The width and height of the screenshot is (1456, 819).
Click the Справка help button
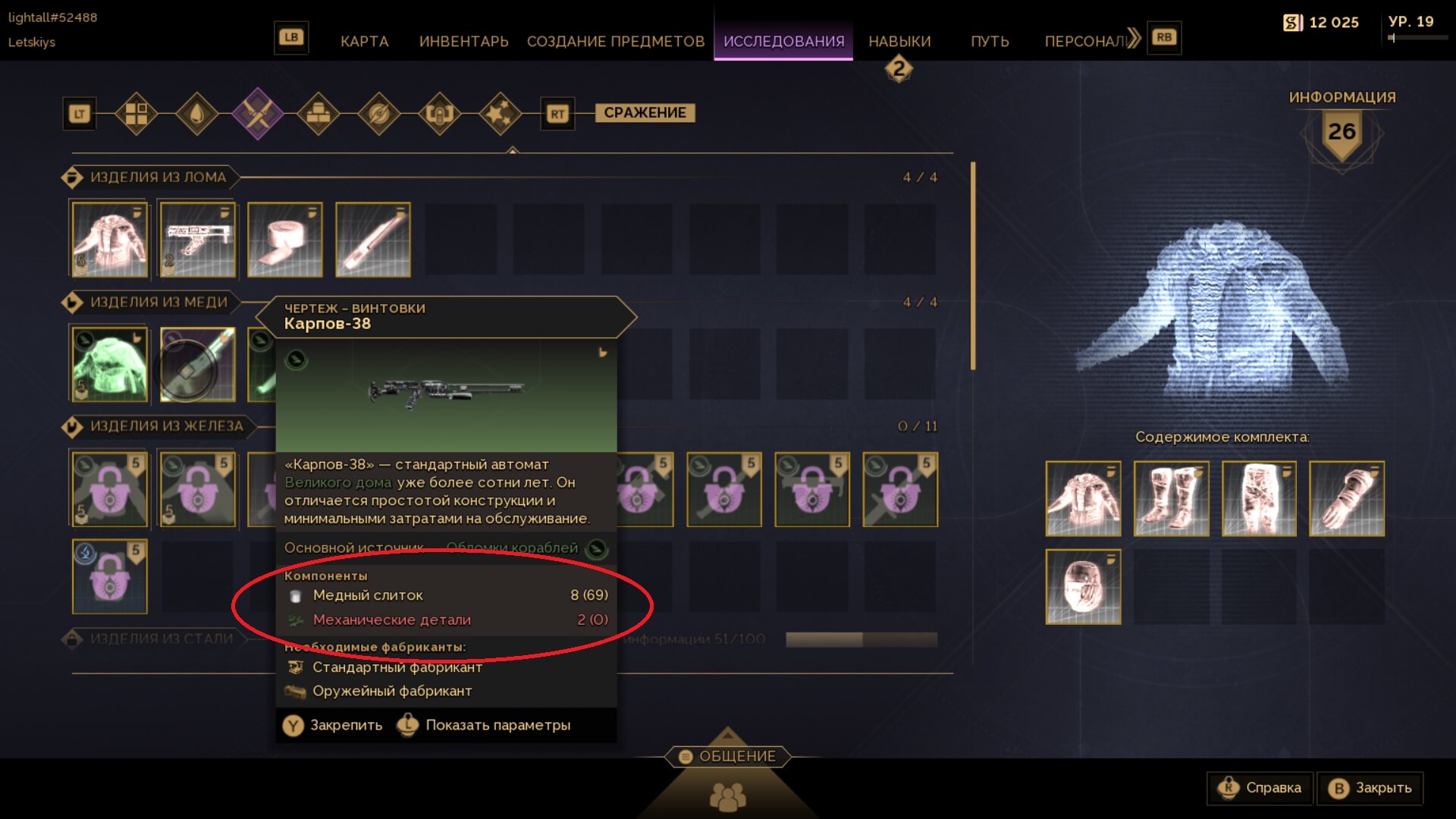click(1260, 788)
